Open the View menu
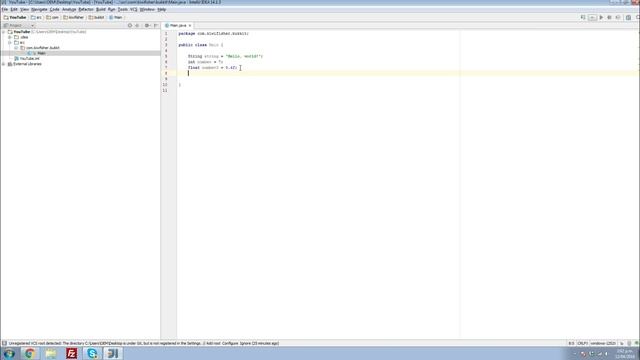 tap(24, 9)
